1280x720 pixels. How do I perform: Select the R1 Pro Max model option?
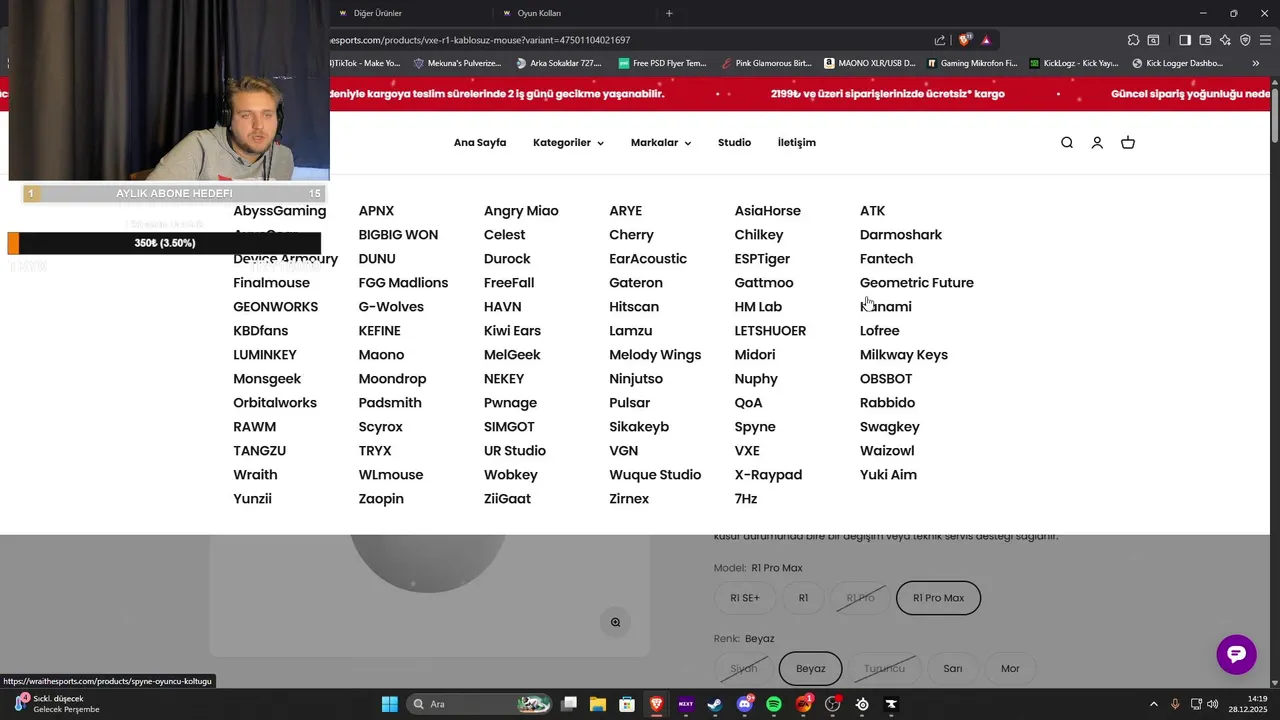[x=938, y=598]
